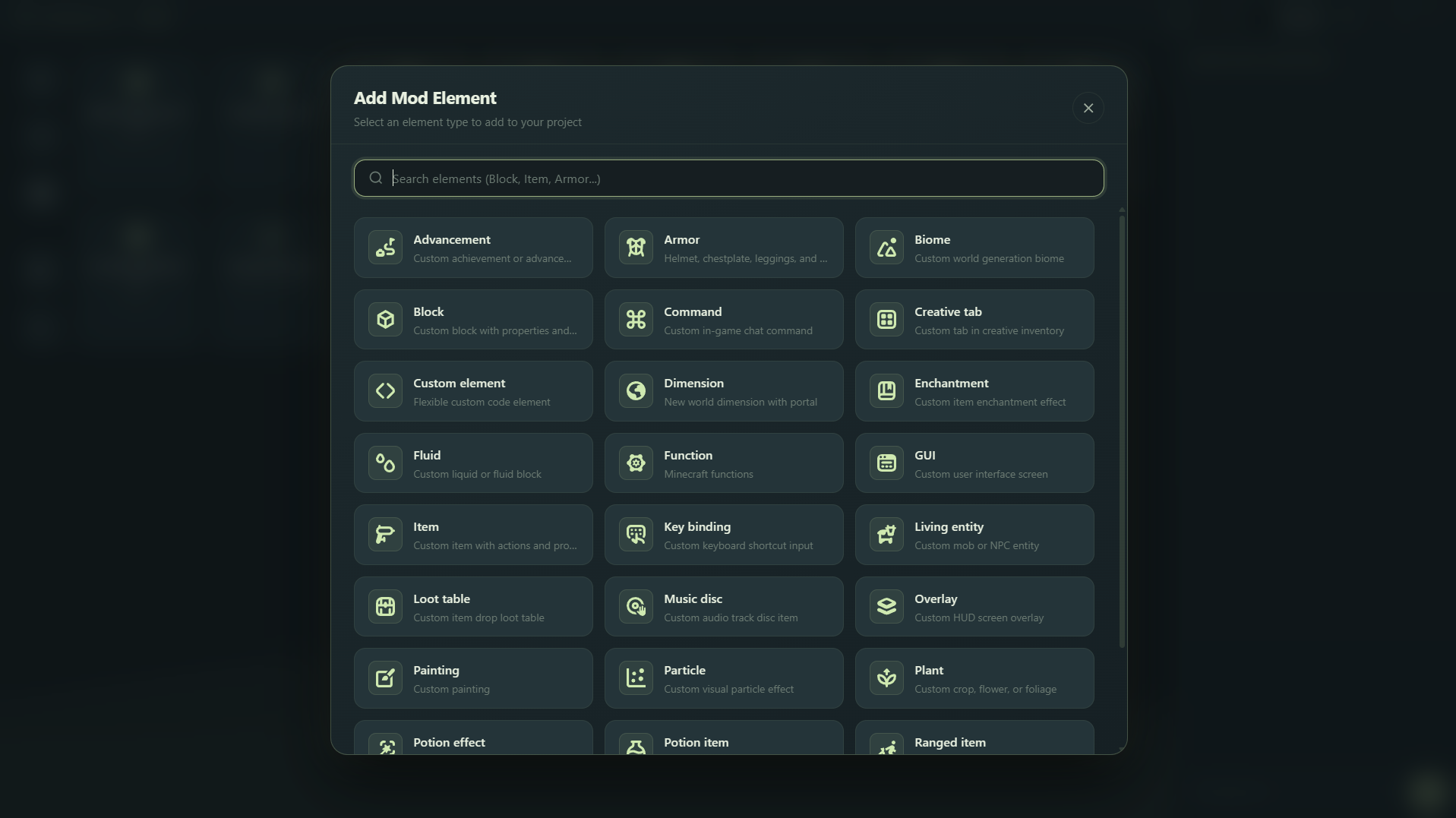Click 'Flexible custom code element' description
This screenshot has height=818, width=1456.
482,403
